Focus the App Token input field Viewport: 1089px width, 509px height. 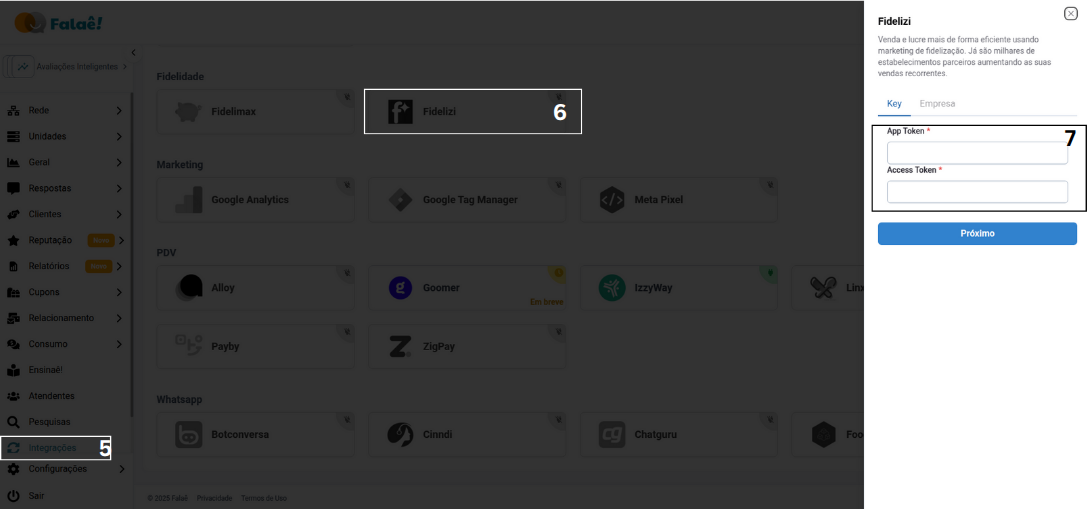pos(977,153)
